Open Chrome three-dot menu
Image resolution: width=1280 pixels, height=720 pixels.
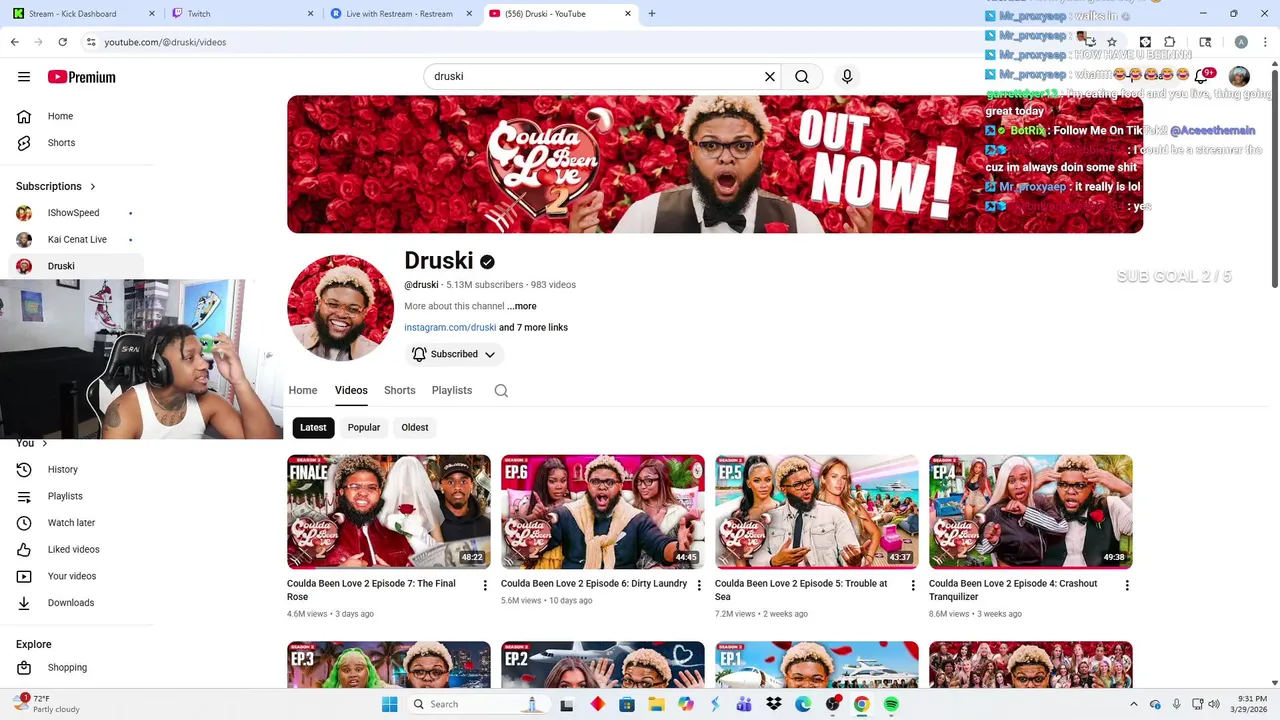pyautogui.click(x=1264, y=42)
